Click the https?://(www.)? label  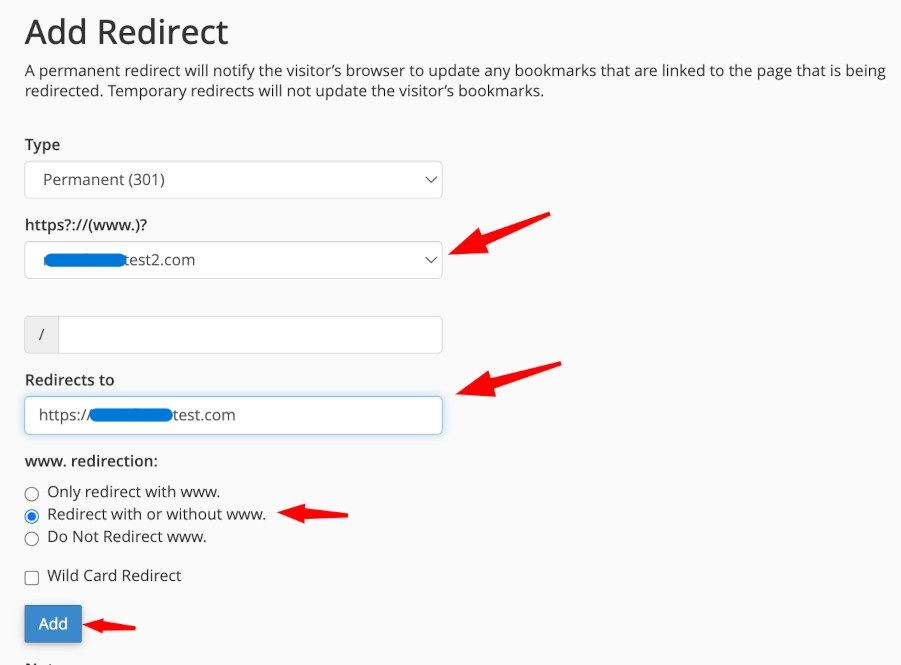click(94, 225)
